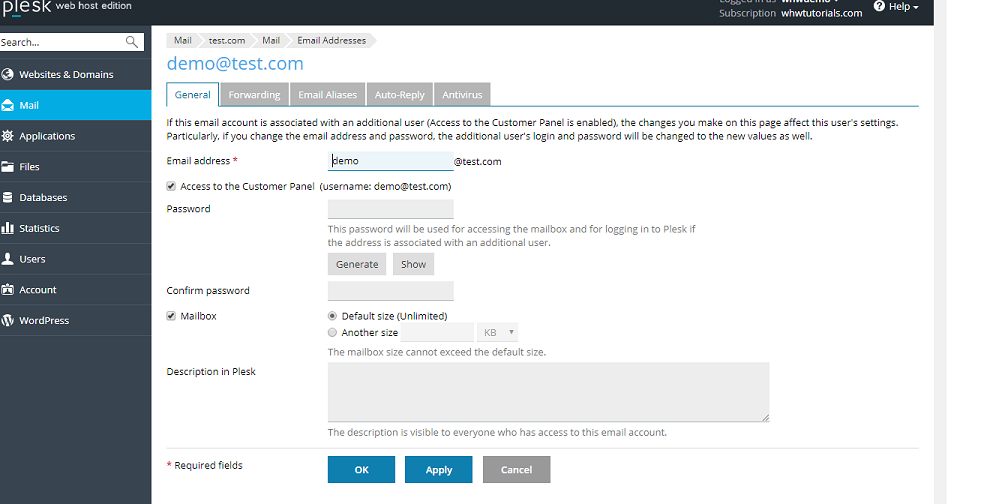Click the search magnifier icon
The height and width of the screenshot is (504, 981).
pyautogui.click(x=132, y=42)
